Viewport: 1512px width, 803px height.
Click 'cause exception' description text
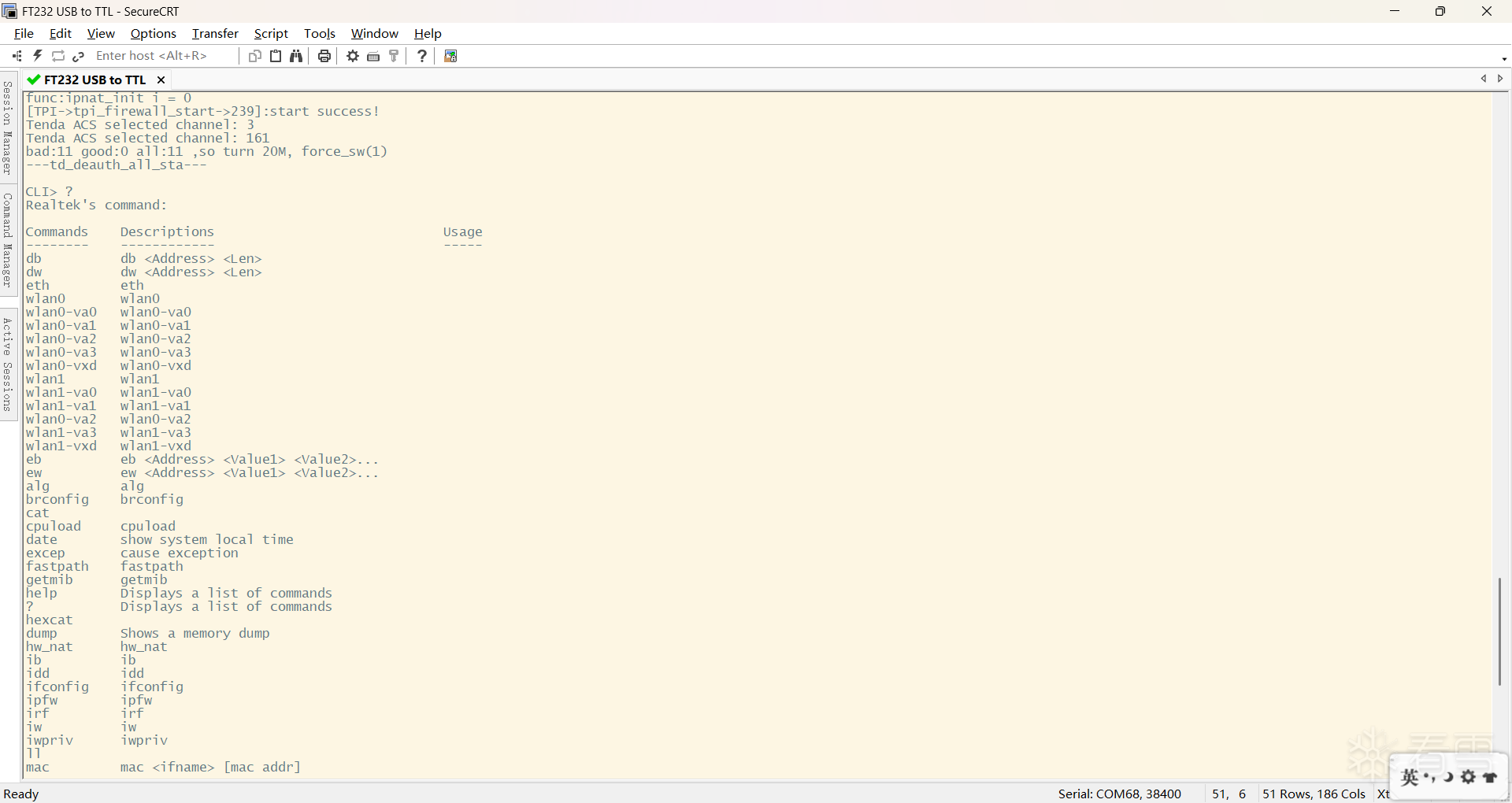pos(180,553)
